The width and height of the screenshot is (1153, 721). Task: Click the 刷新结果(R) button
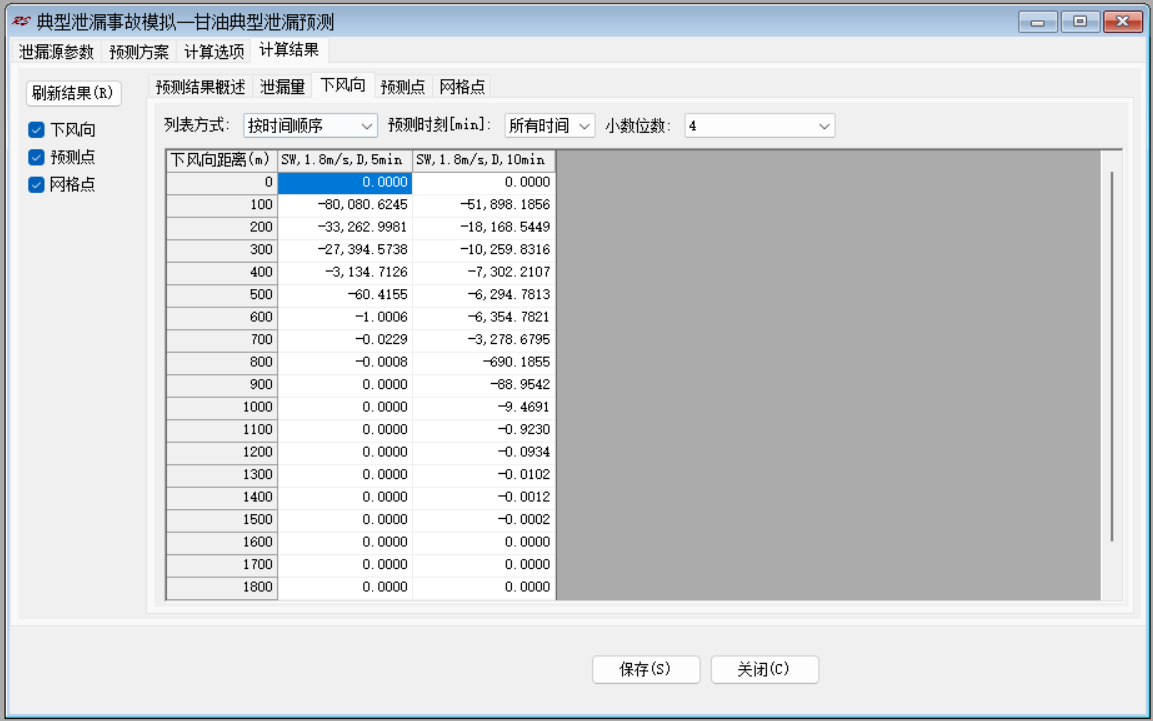click(x=74, y=93)
